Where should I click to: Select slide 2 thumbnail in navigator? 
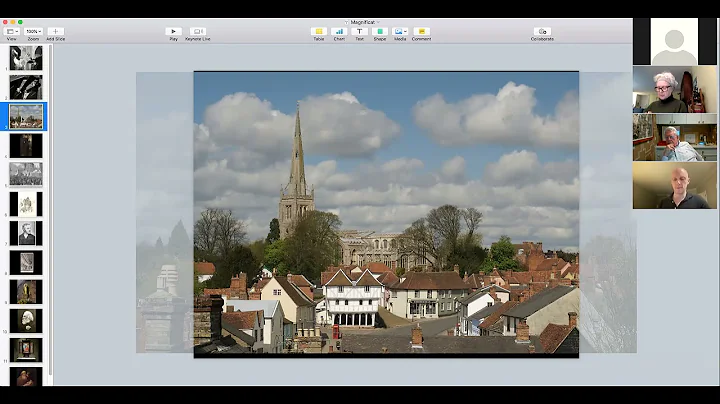click(x=26, y=87)
